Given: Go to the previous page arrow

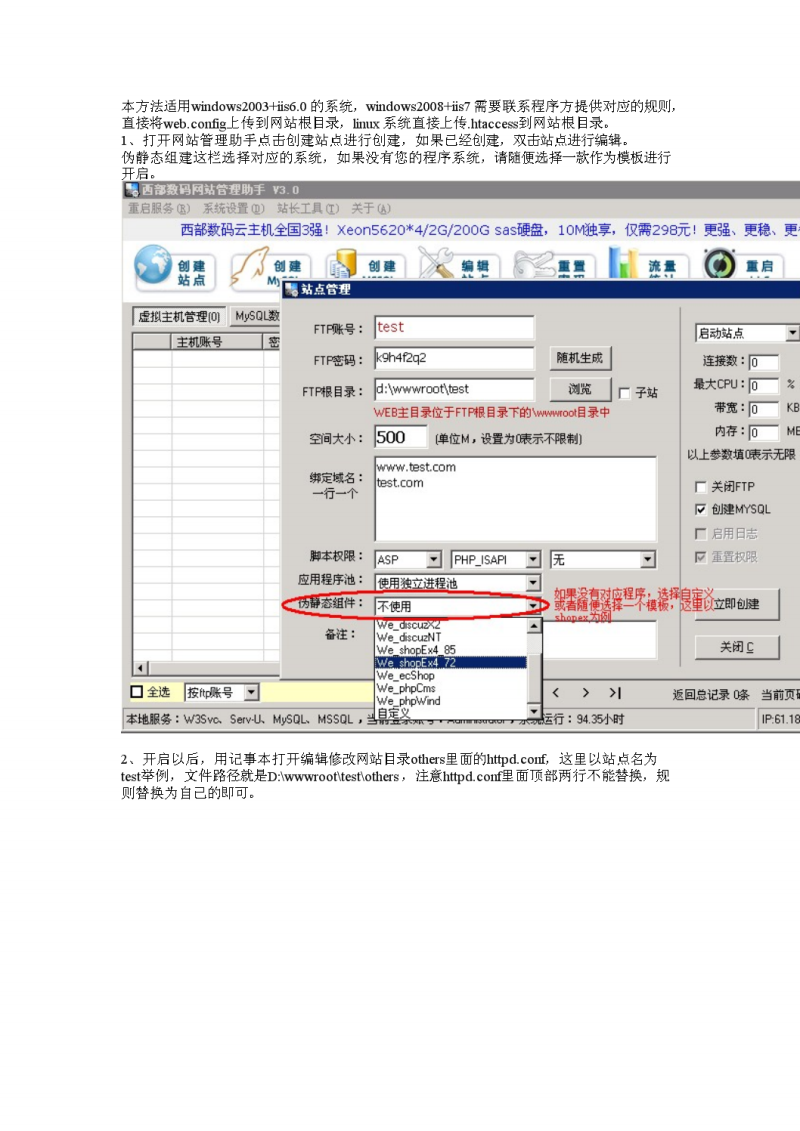Looking at the screenshot, I should click(555, 692).
